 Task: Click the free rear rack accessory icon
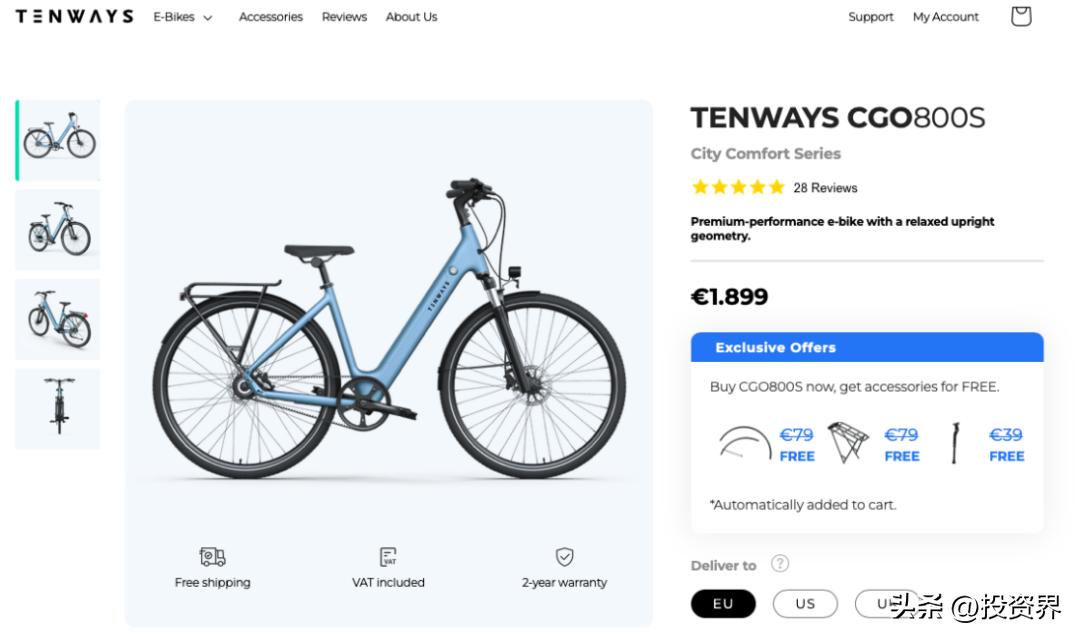[x=848, y=444]
